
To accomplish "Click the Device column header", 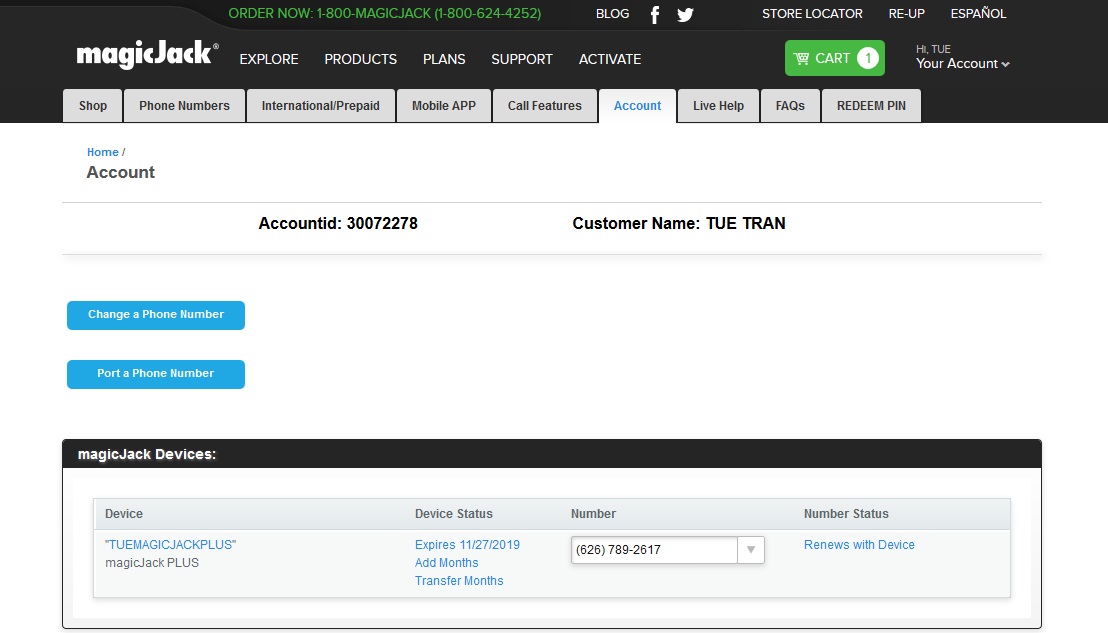I will pyautogui.click(x=124, y=514).
